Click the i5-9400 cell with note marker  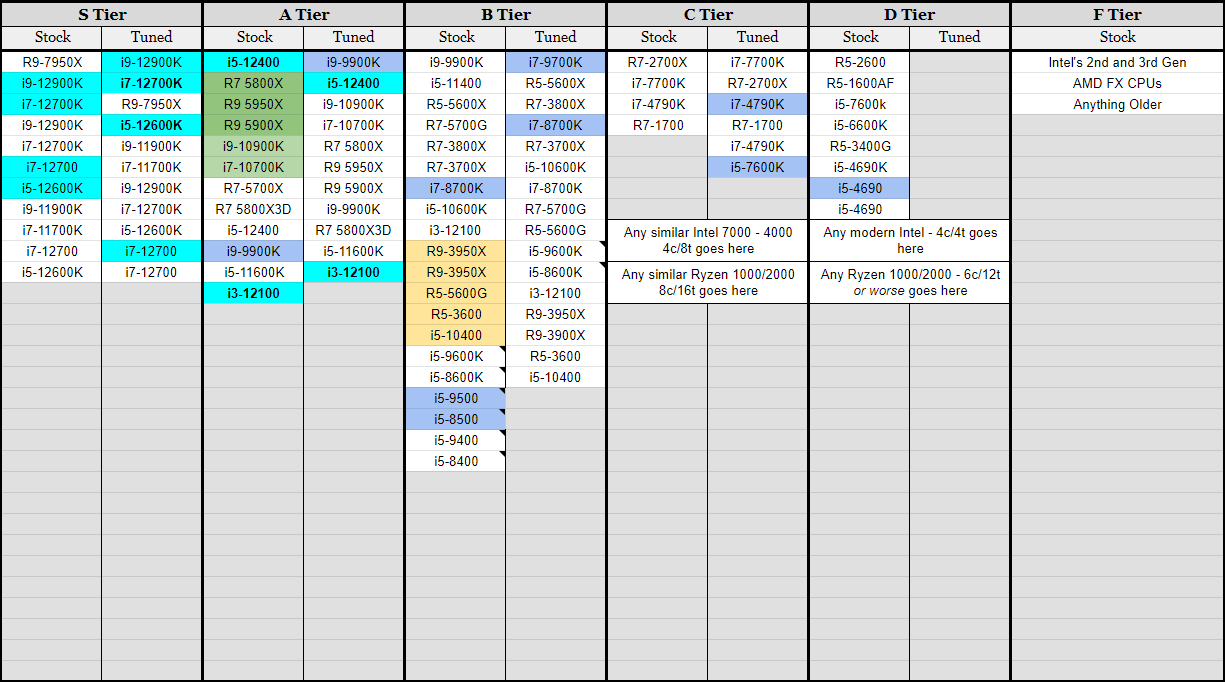click(455, 440)
